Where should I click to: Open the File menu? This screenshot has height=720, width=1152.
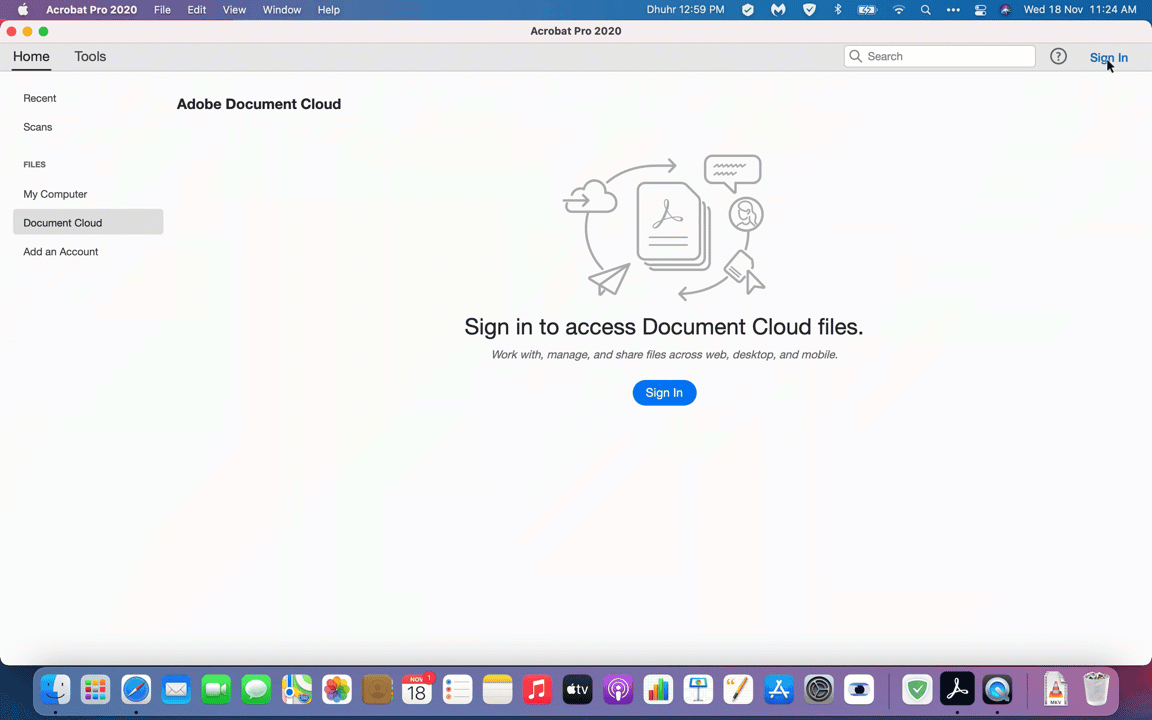[162, 10]
